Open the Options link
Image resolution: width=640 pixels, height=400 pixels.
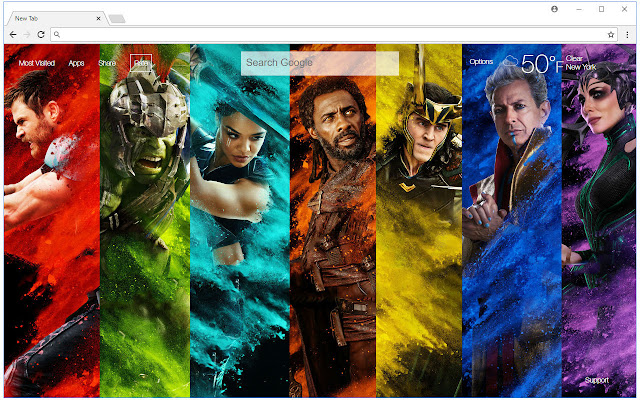click(481, 62)
